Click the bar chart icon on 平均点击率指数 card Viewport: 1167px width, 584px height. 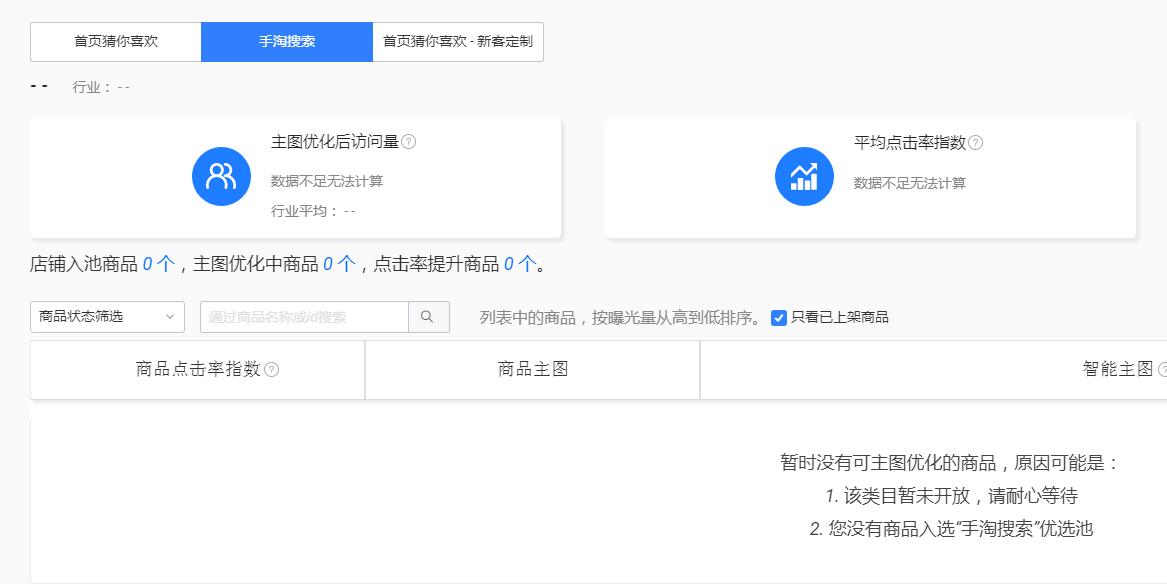[803, 176]
